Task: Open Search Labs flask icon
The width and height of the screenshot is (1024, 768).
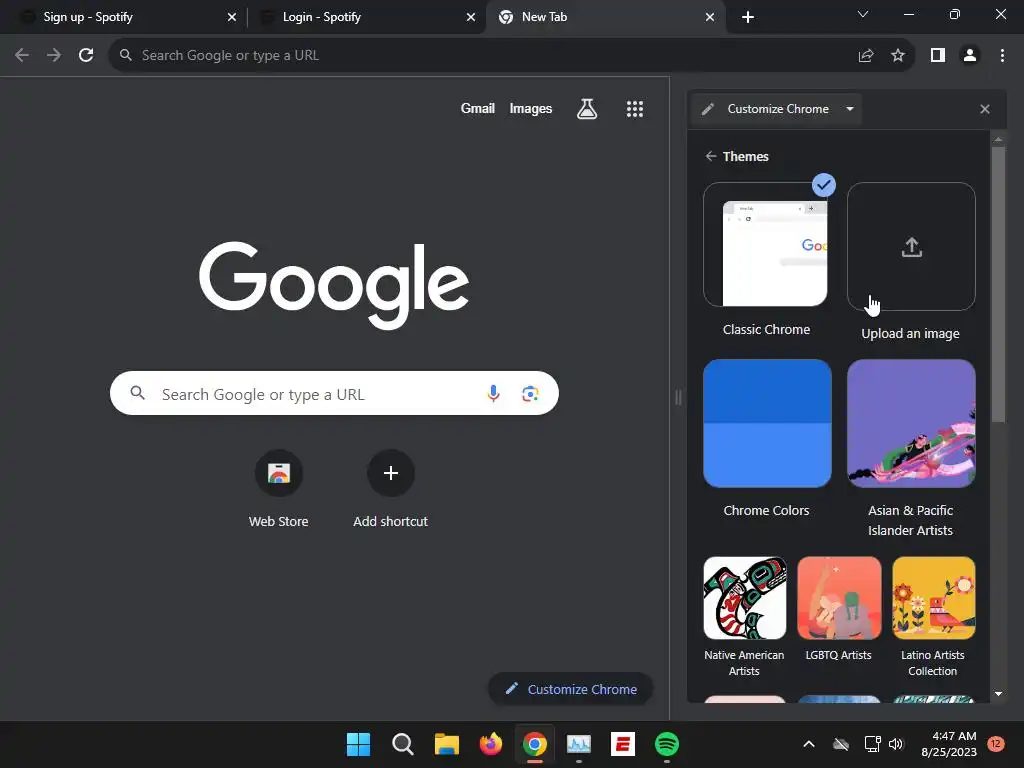Action: tap(587, 109)
